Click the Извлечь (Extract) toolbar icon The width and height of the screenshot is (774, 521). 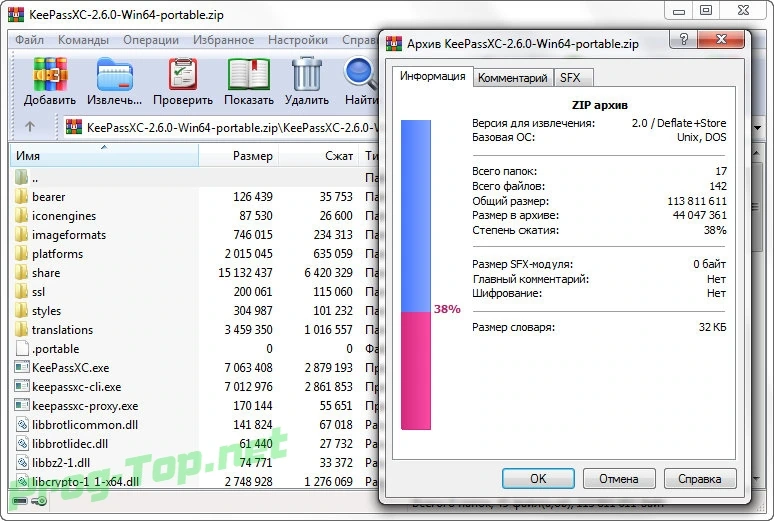pyautogui.click(x=115, y=75)
